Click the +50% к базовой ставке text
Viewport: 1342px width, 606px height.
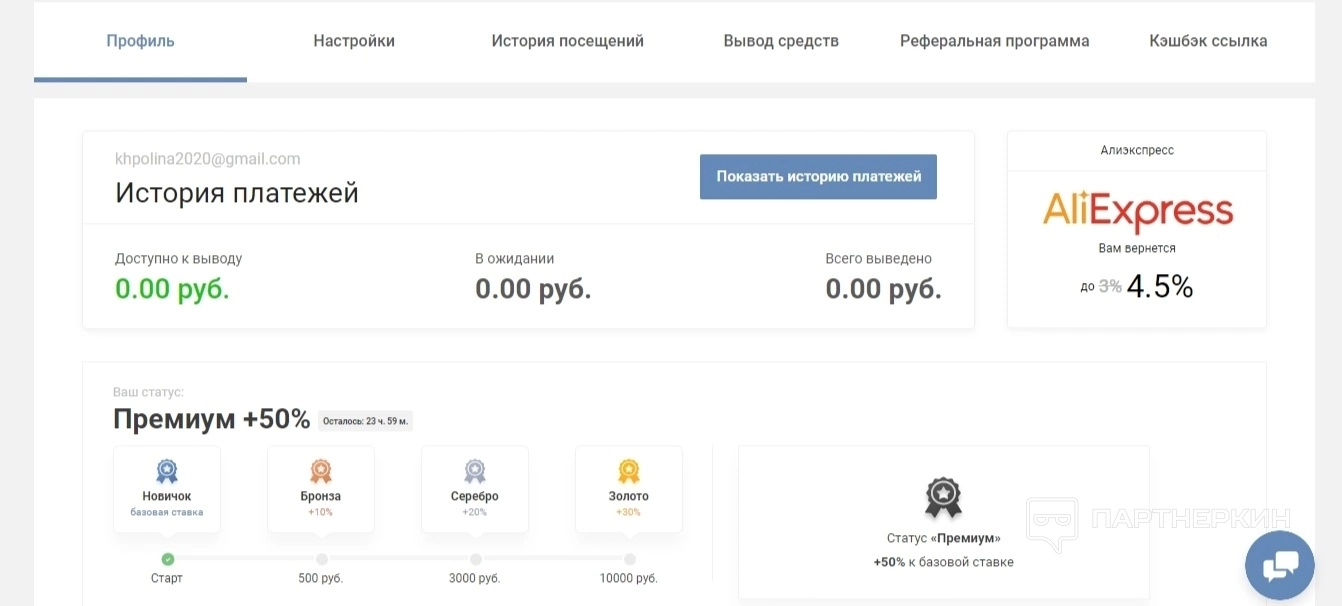click(944, 562)
